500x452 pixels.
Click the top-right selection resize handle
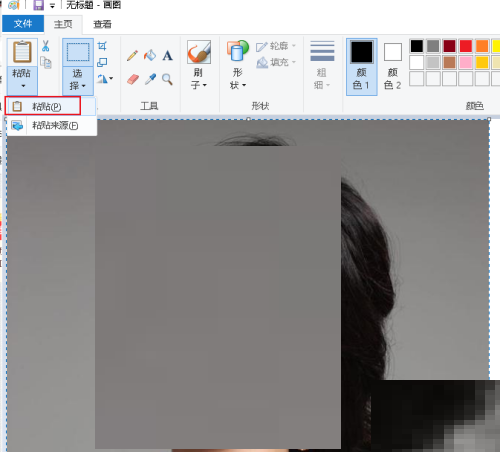click(489, 119)
